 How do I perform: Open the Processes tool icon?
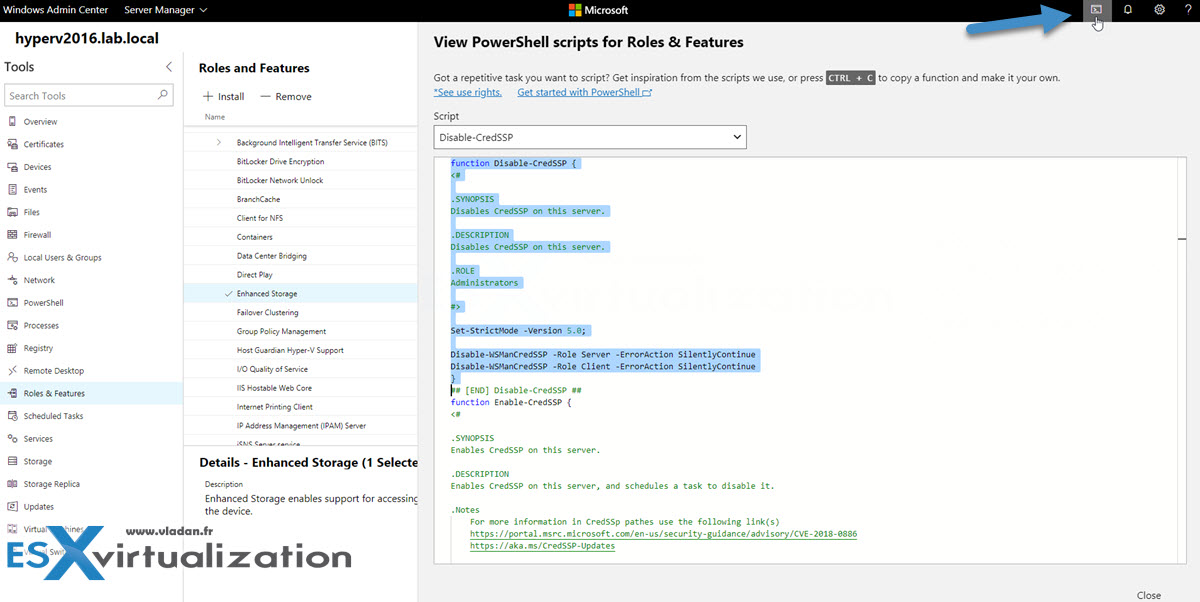click(x=13, y=325)
